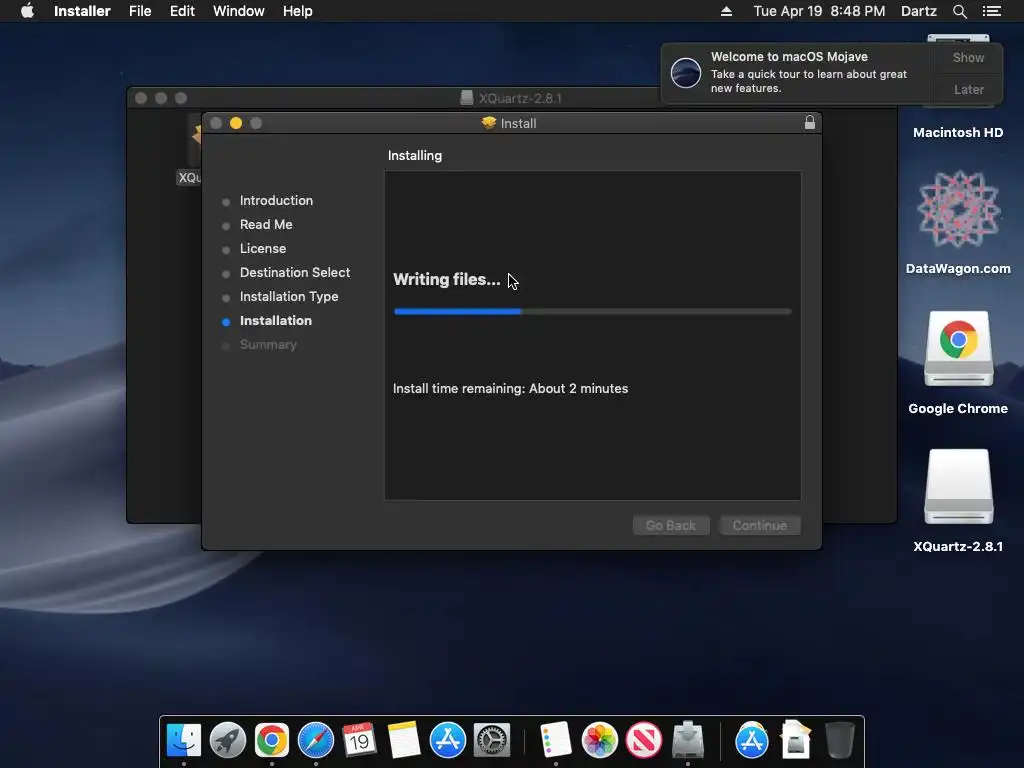Minimize the Install window with yellow button
This screenshot has width=1024, height=768.
point(236,123)
